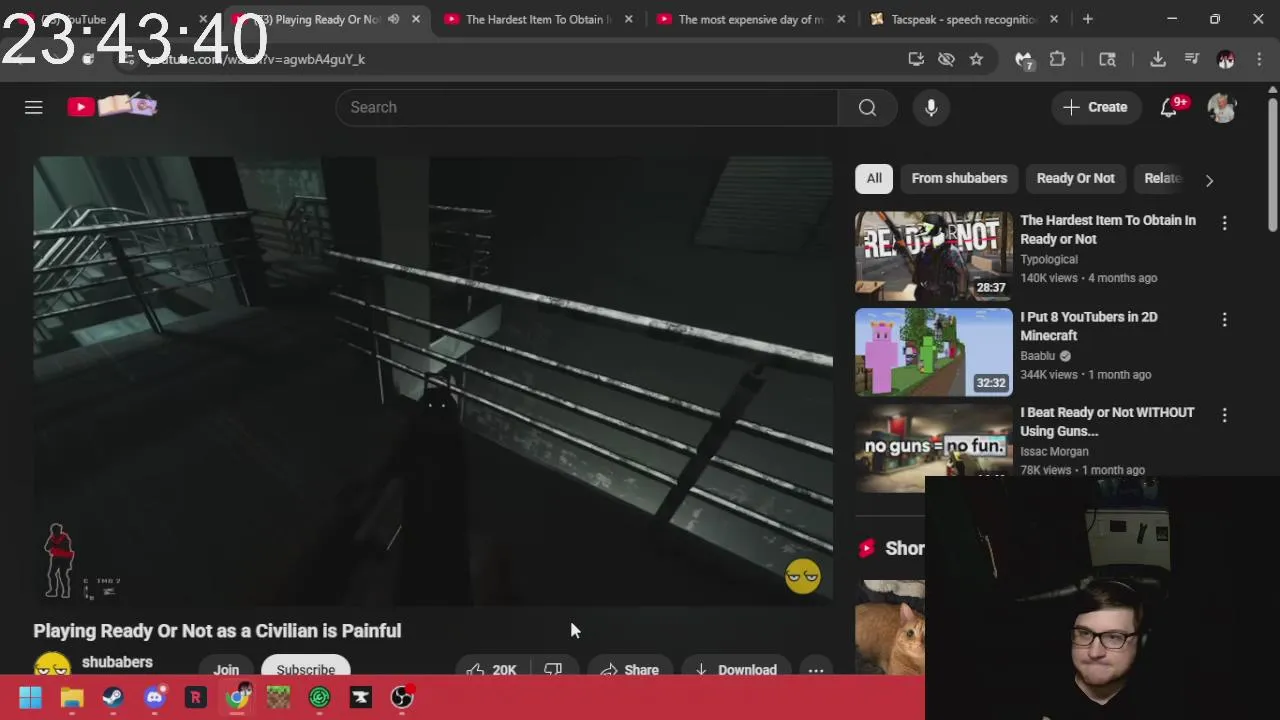Screen dimensions: 1280x720
Task: Select the 'From shubabers' filter chip
Action: pyautogui.click(x=959, y=178)
